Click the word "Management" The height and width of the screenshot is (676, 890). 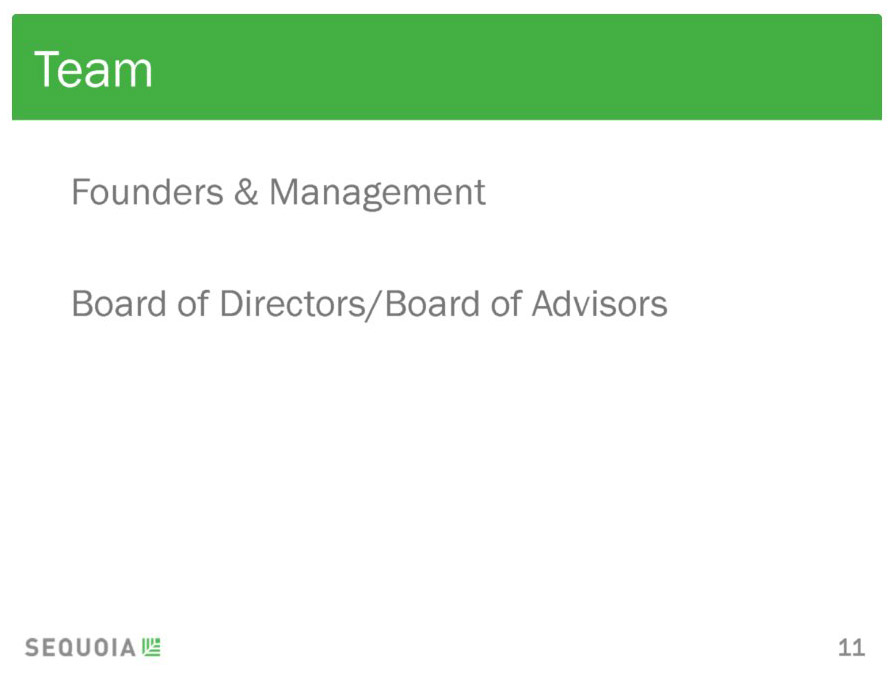(x=377, y=194)
